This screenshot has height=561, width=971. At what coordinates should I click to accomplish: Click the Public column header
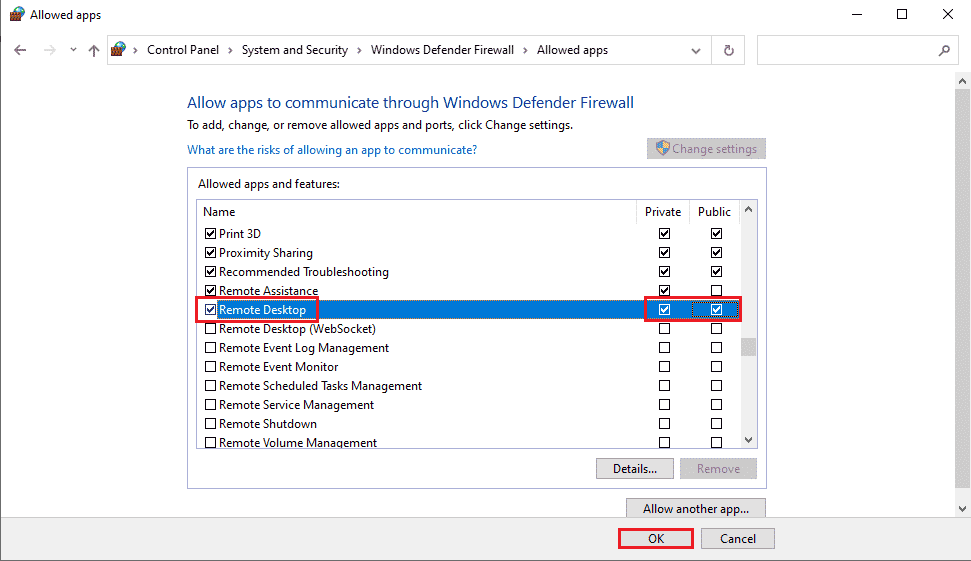[x=714, y=212]
